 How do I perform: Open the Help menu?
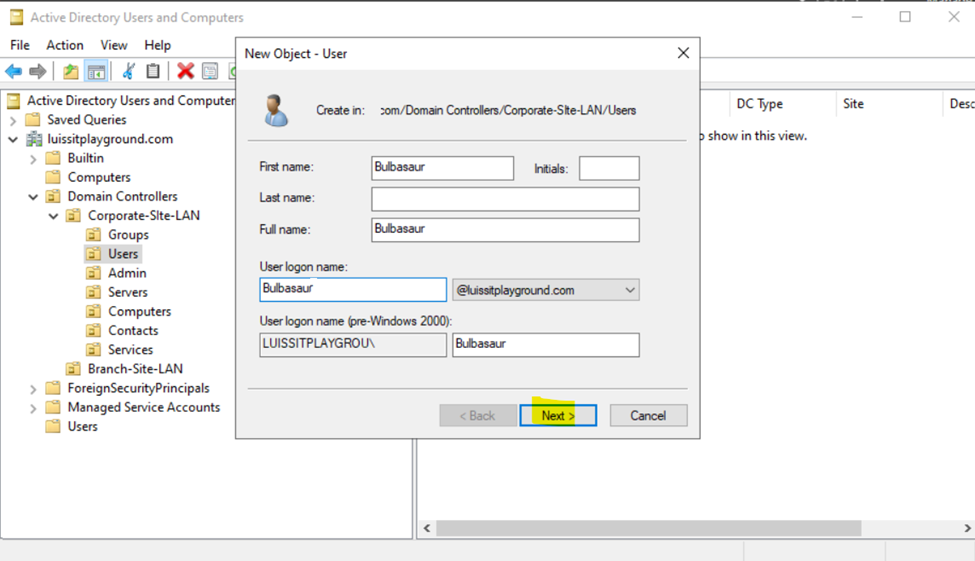click(157, 45)
